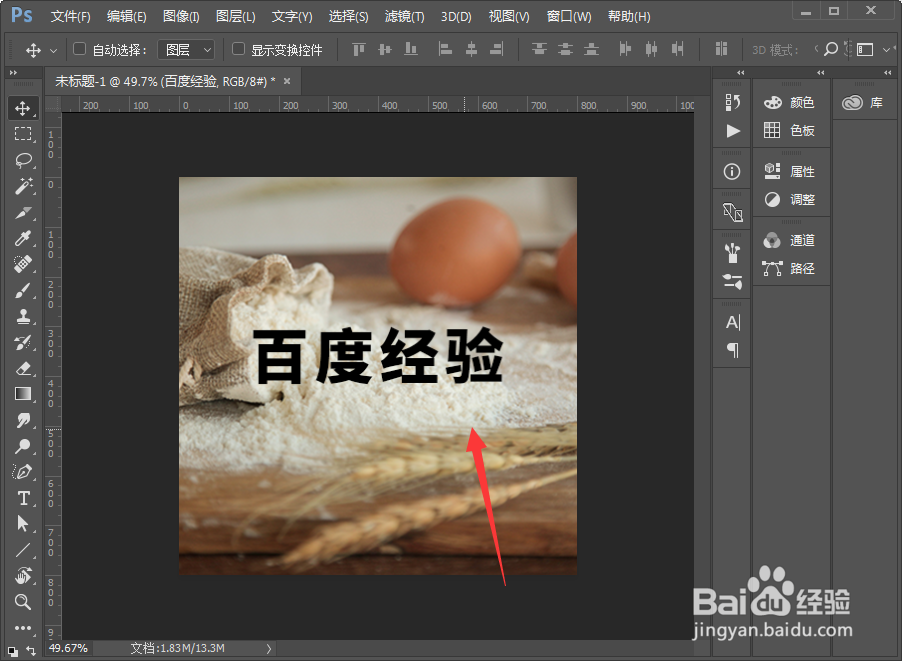Align top edges in options bar
Viewport: 902px width, 661px height.
359,49
